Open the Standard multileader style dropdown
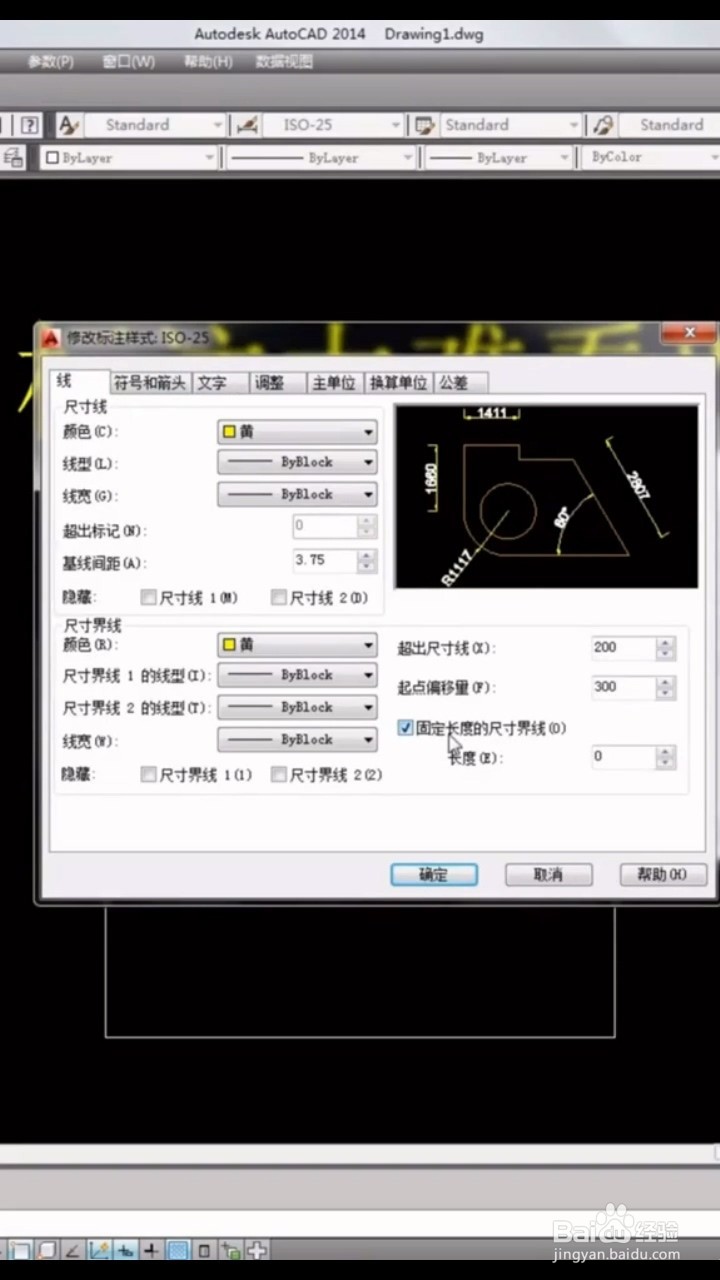The height and width of the screenshot is (1280, 720). 668,125
